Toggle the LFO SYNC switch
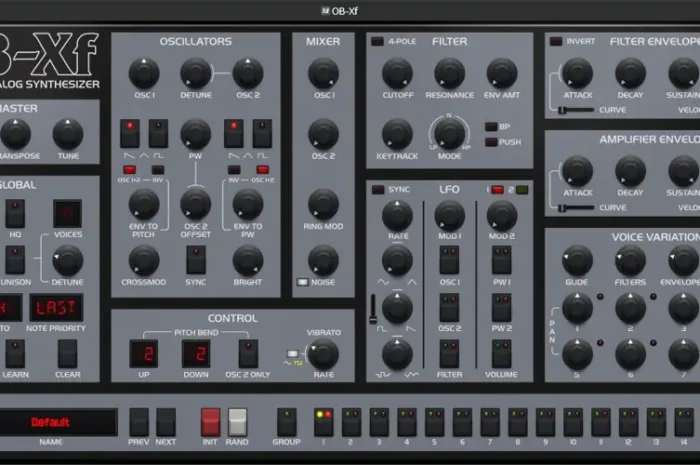 [378, 190]
